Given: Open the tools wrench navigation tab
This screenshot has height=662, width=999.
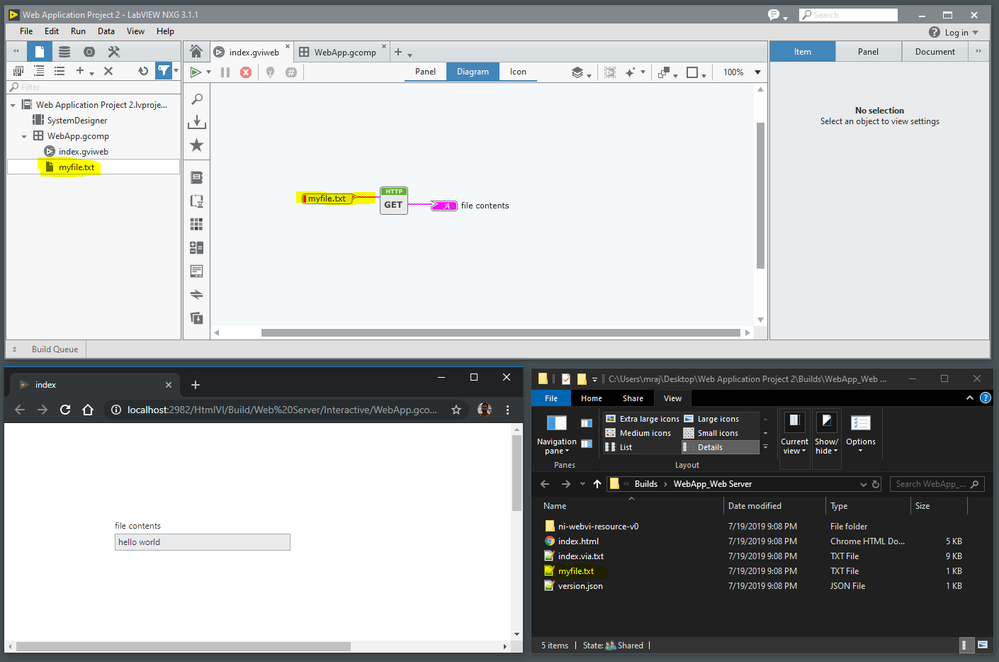Looking at the screenshot, I should (x=114, y=52).
